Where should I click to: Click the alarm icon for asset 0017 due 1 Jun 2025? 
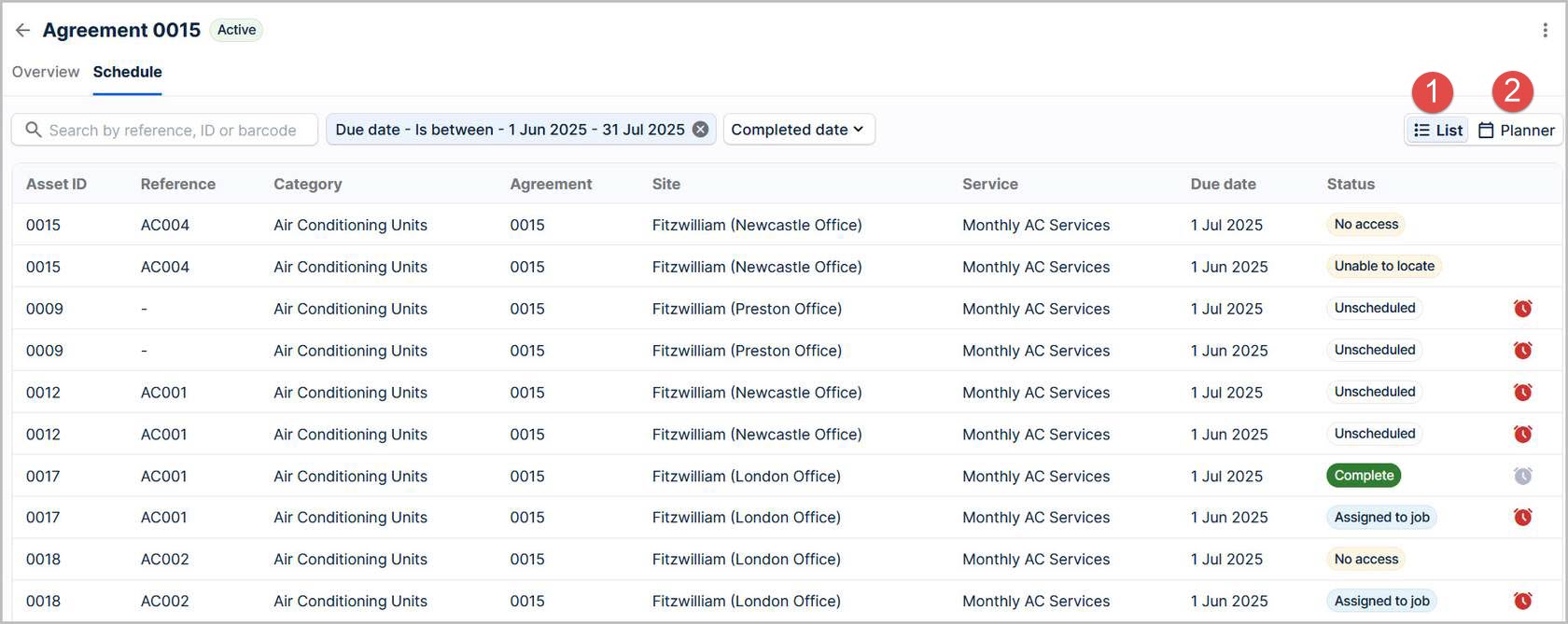tap(1522, 517)
